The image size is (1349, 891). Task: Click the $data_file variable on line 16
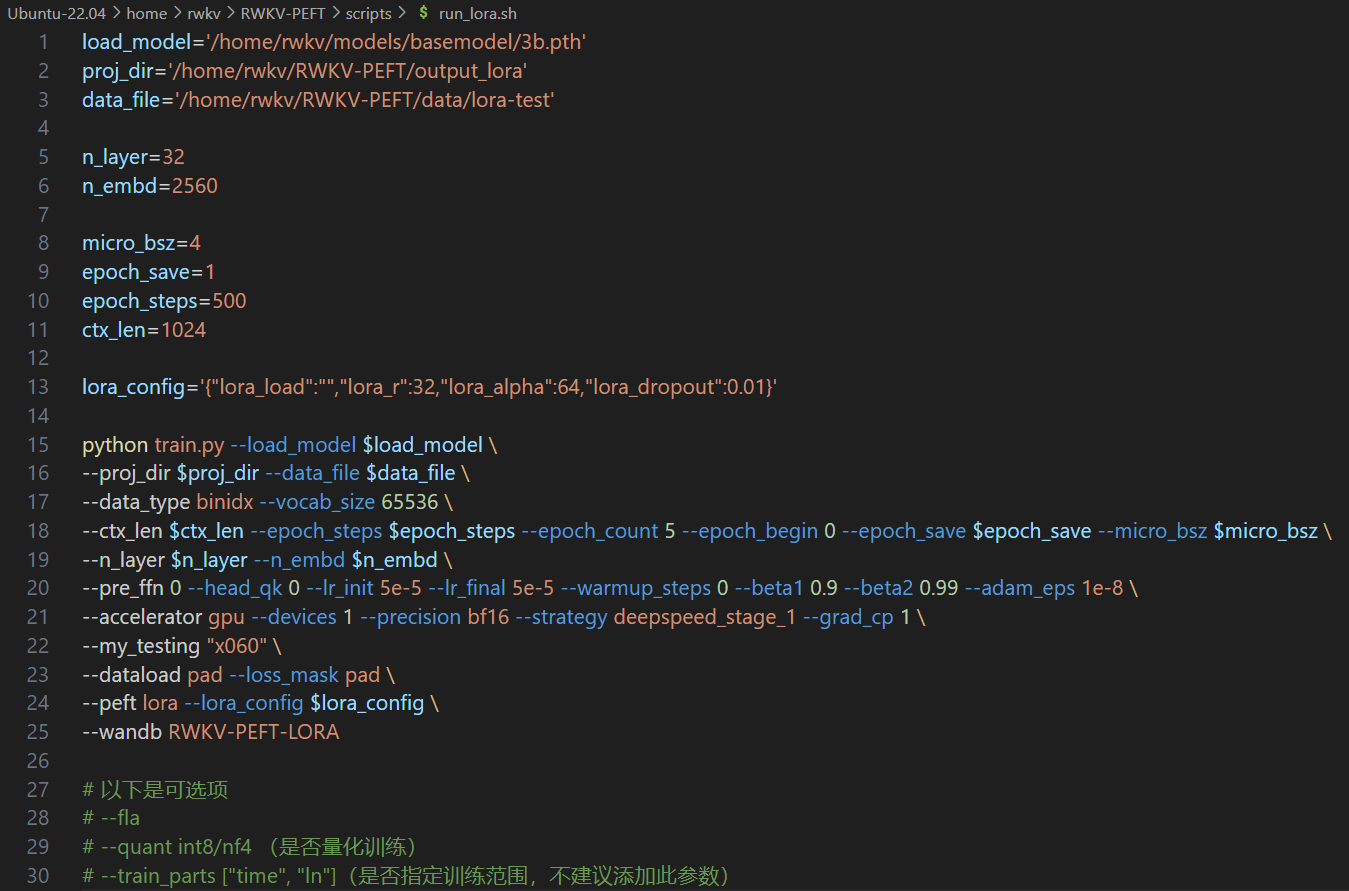(x=411, y=473)
